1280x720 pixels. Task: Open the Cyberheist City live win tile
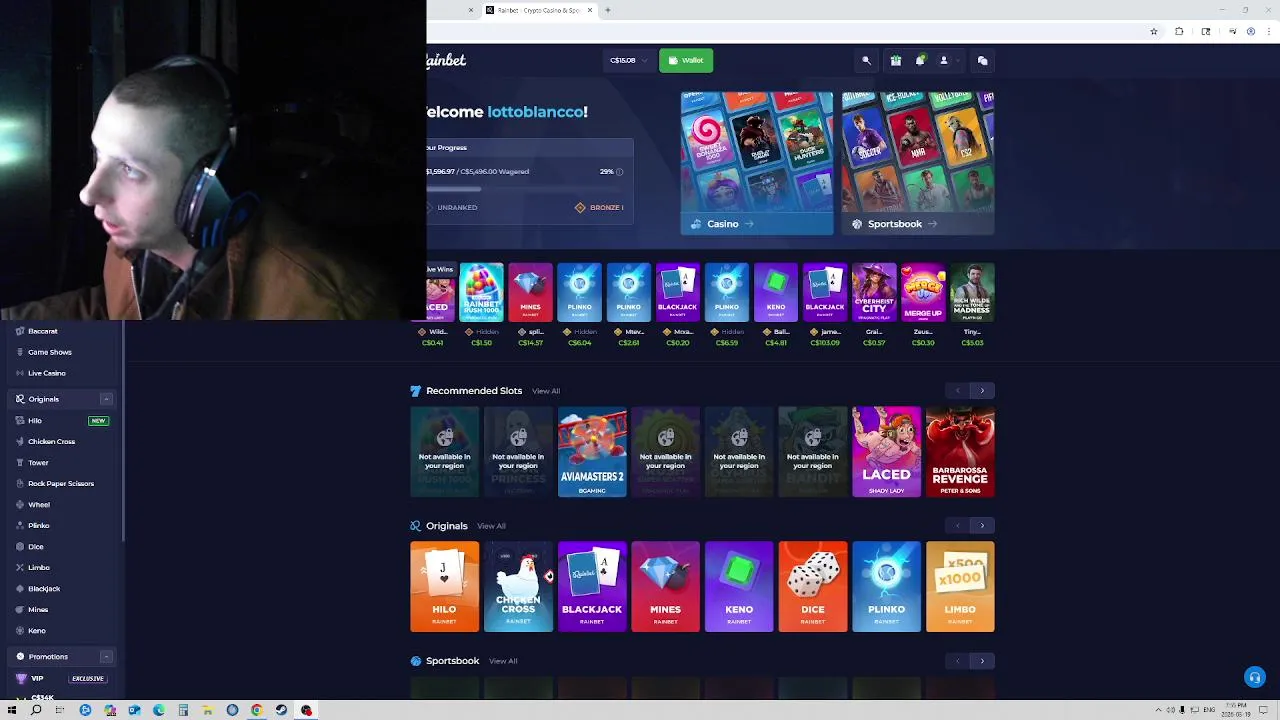874,292
